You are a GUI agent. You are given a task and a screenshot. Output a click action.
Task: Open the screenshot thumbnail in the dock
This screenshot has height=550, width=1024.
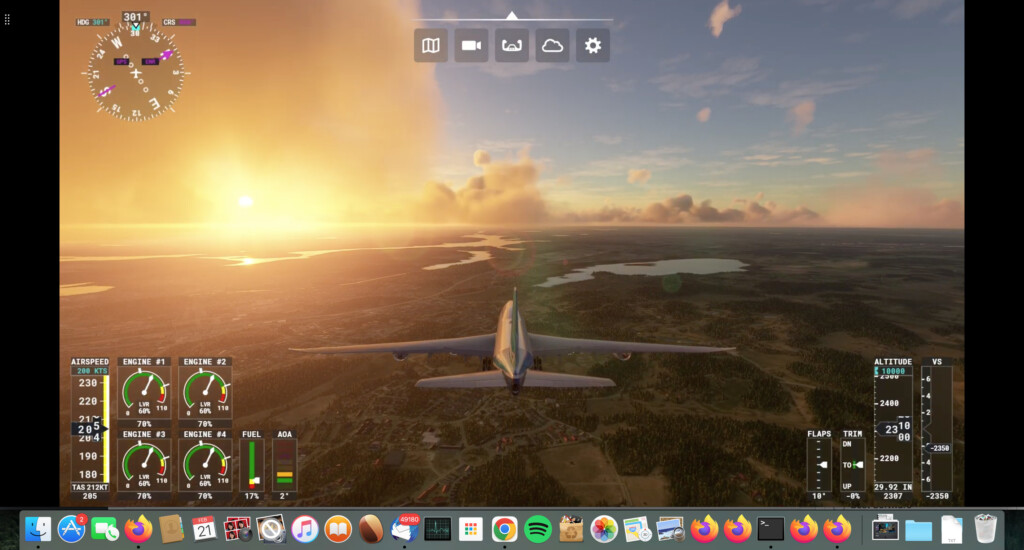click(886, 528)
